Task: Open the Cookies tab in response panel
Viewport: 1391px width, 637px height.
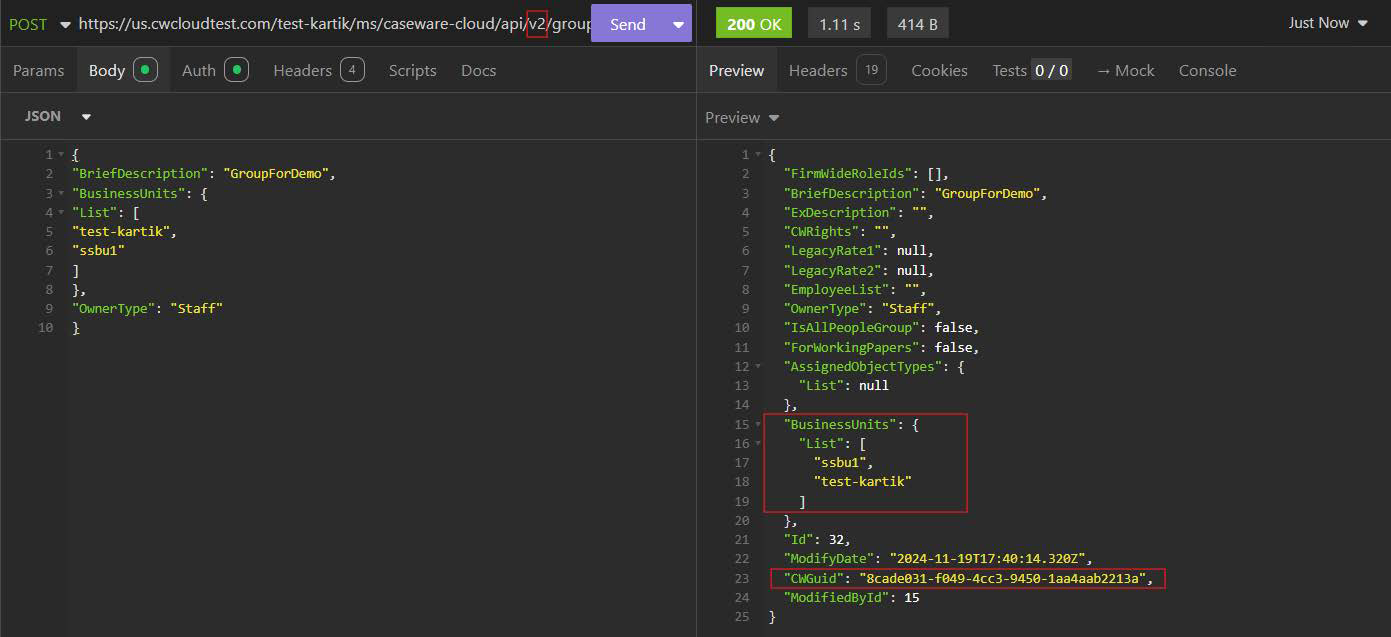Action: tap(939, 70)
